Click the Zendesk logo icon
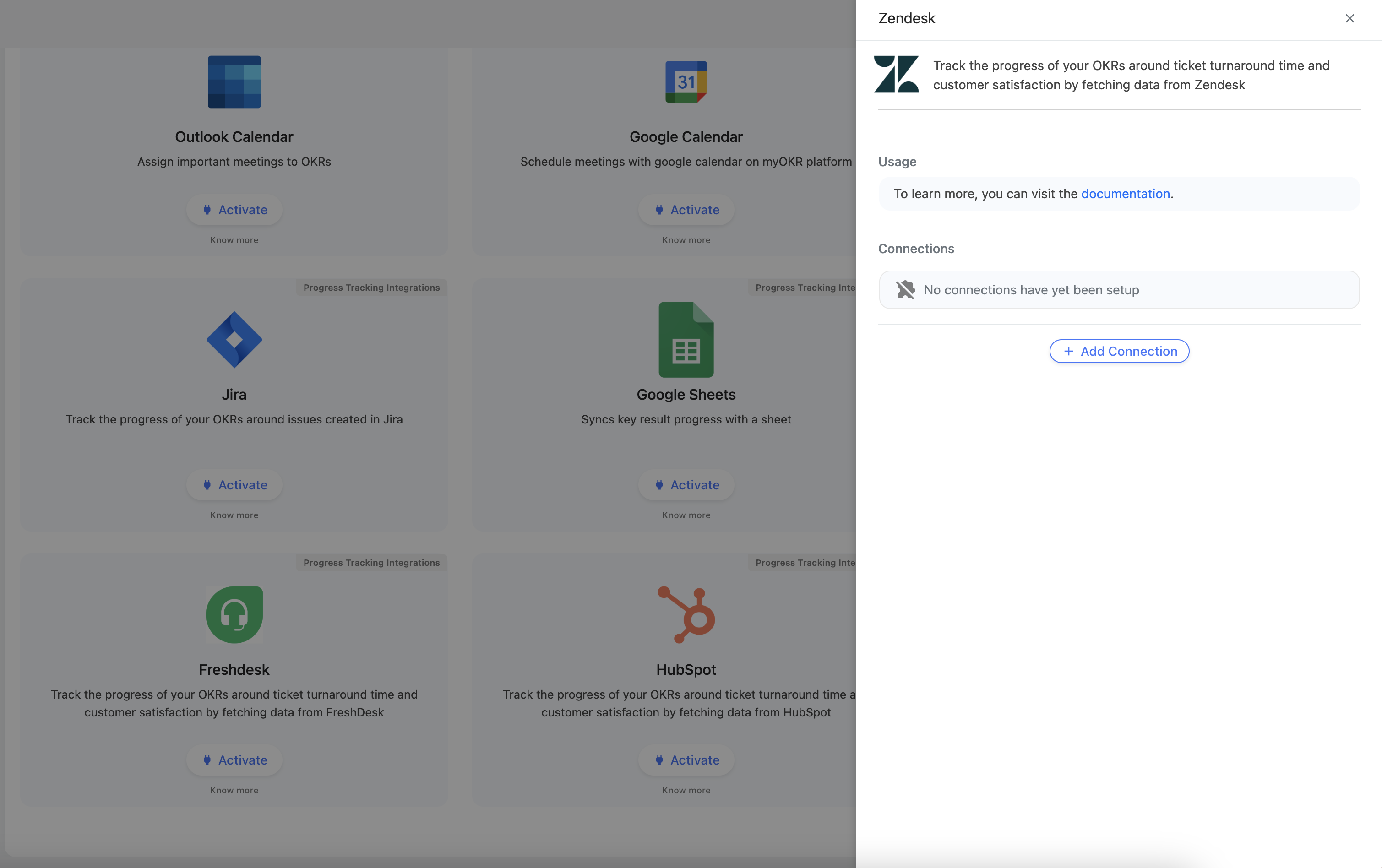This screenshot has width=1382, height=868. tap(896, 74)
